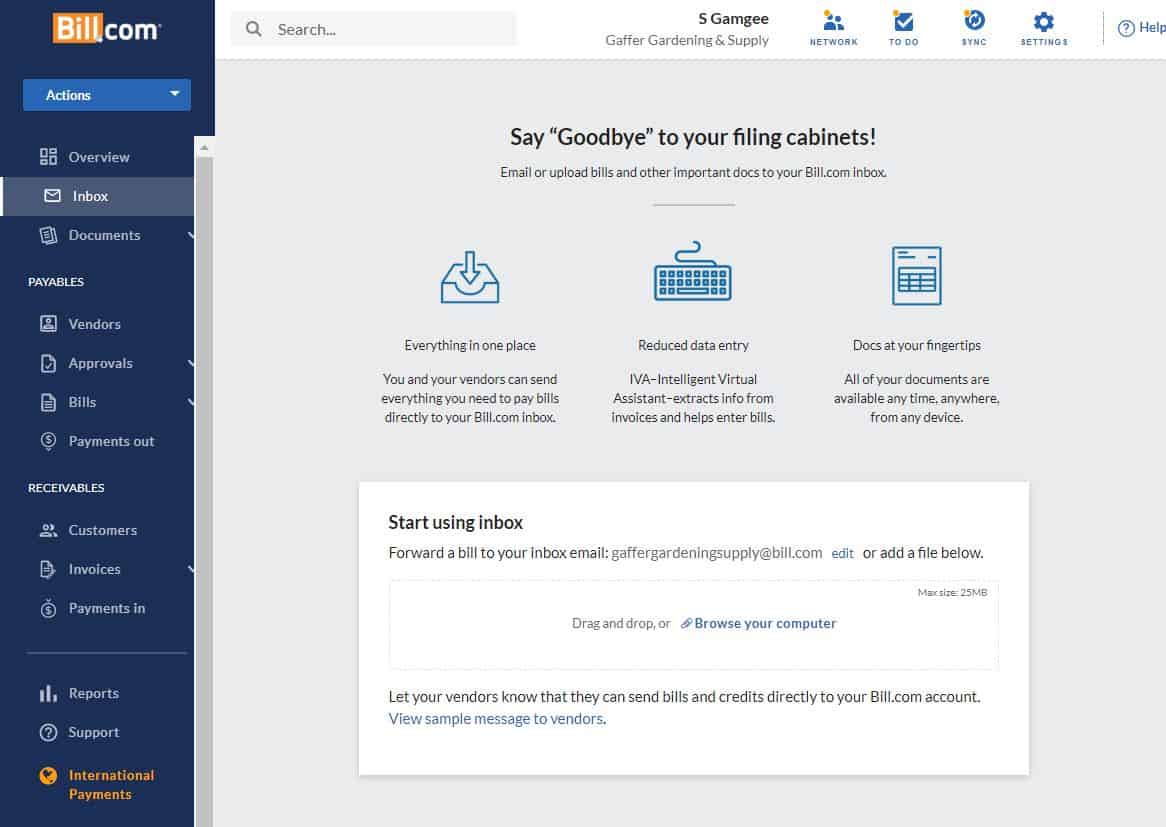Click the Bill.com logo
The height and width of the screenshot is (827, 1166).
(106, 28)
